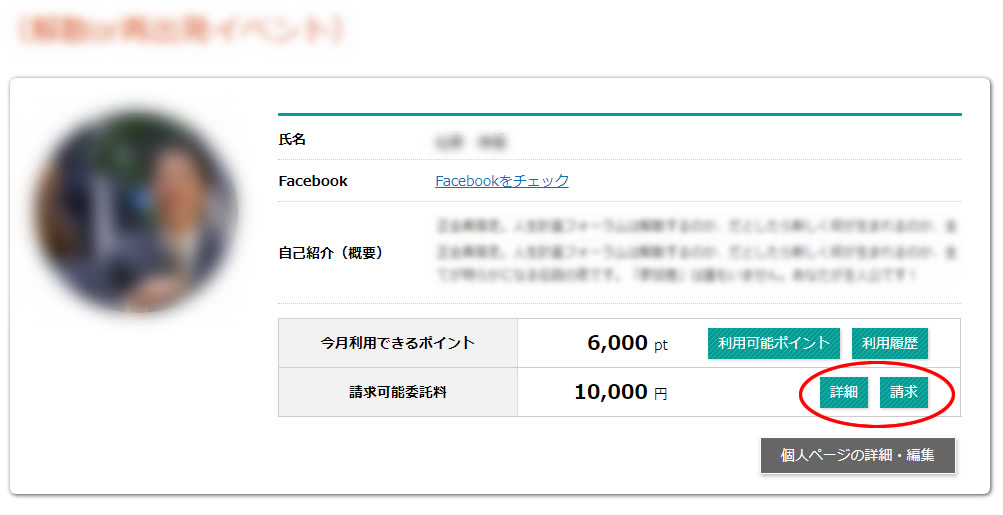Select the blurred name value
The width and height of the screenshot is (1003, 515).
point(471,141)
